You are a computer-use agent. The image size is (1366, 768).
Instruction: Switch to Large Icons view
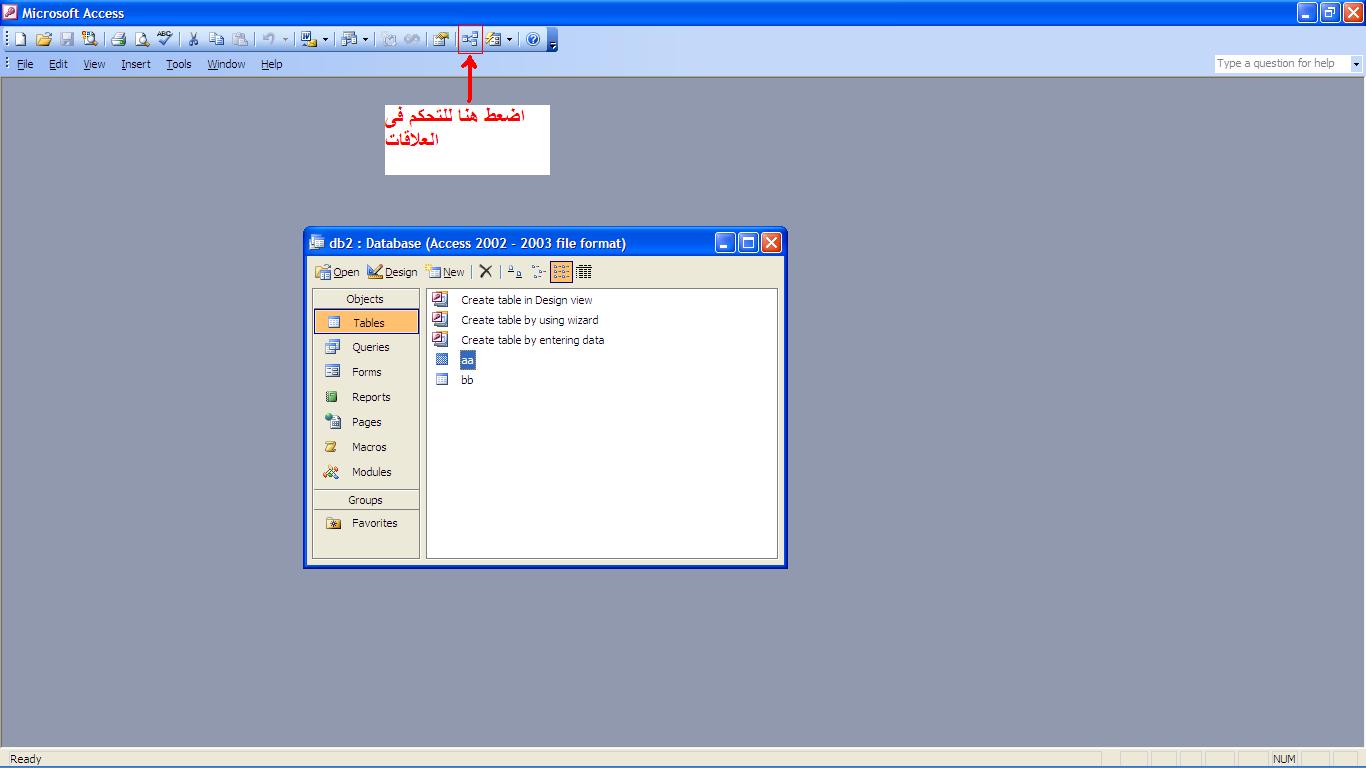(x=514, y=271)
